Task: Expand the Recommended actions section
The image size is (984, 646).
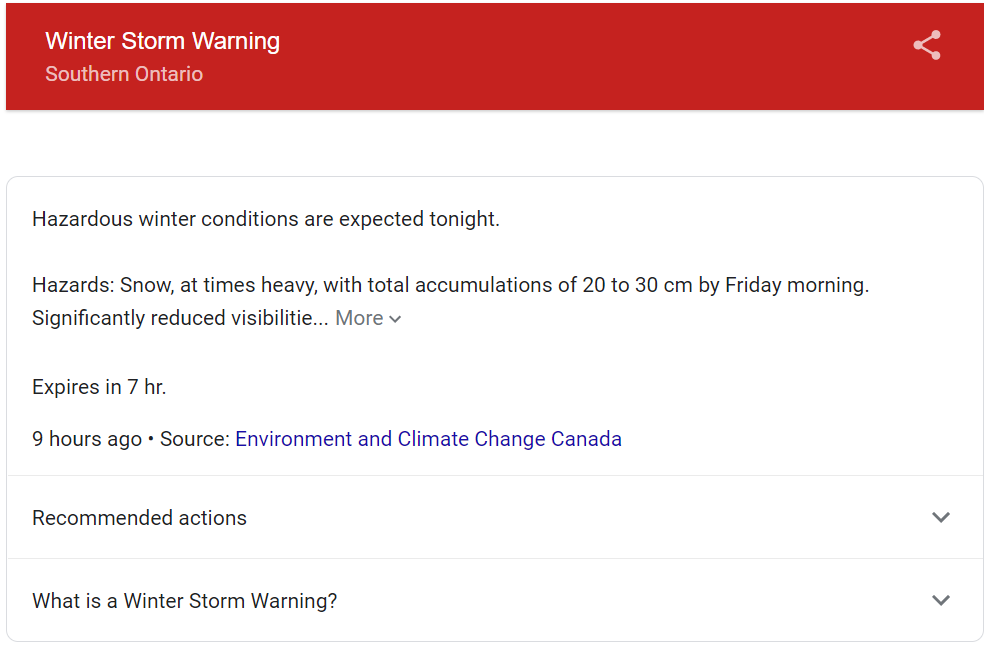Action: (495, 517)
